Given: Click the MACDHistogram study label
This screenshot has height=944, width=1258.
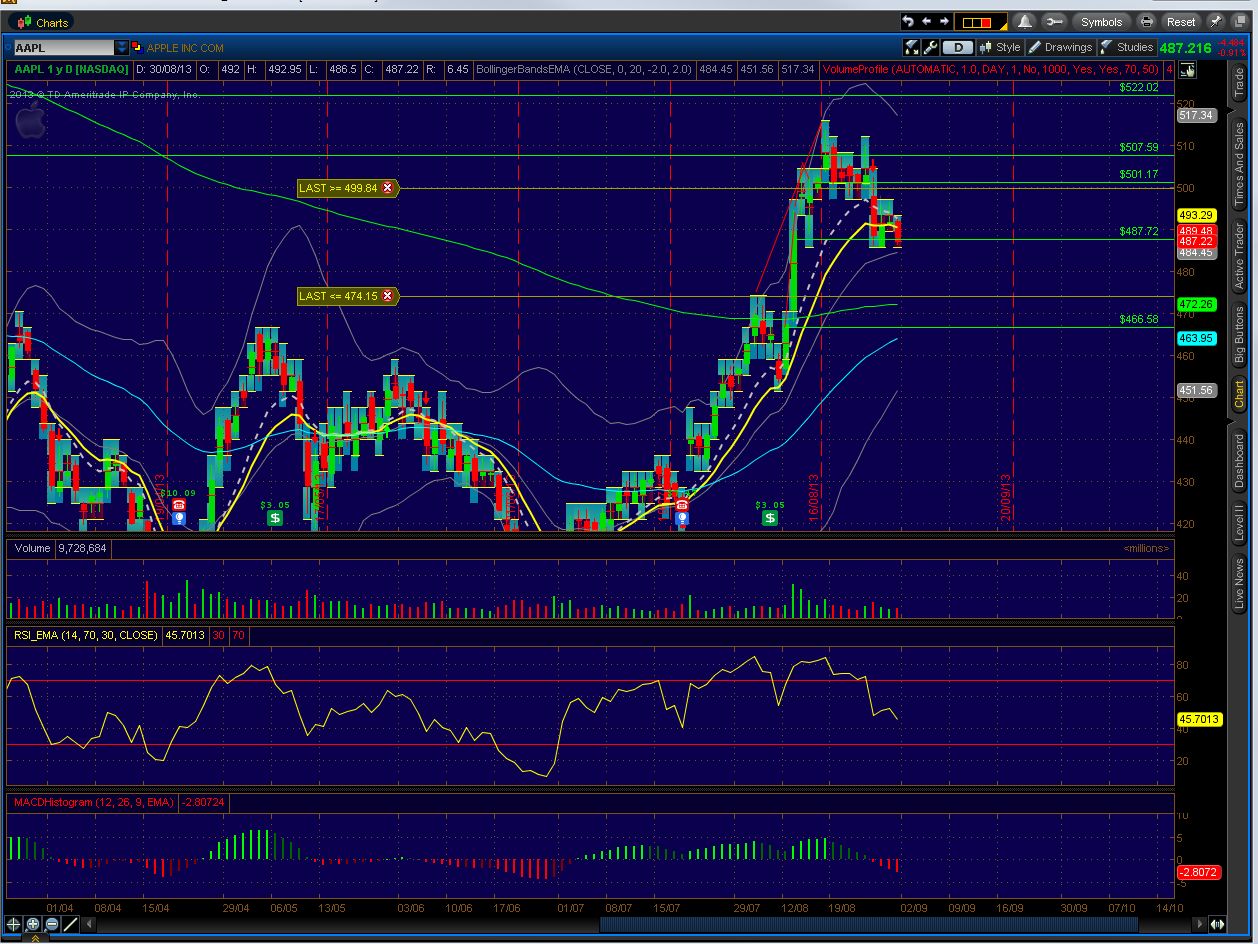Looking at the screenshot, I should pos(93,802).
